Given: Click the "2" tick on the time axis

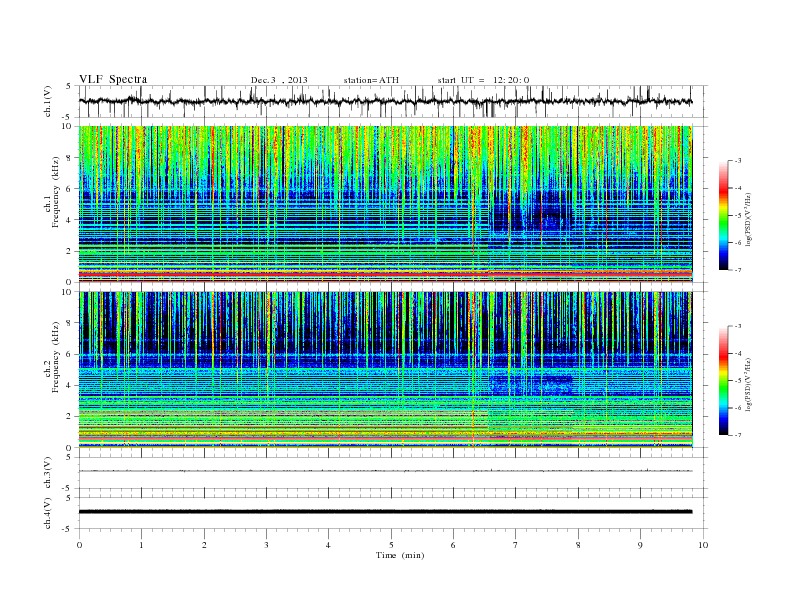Looking at the screenshot, I should click(x=204, y=545).
